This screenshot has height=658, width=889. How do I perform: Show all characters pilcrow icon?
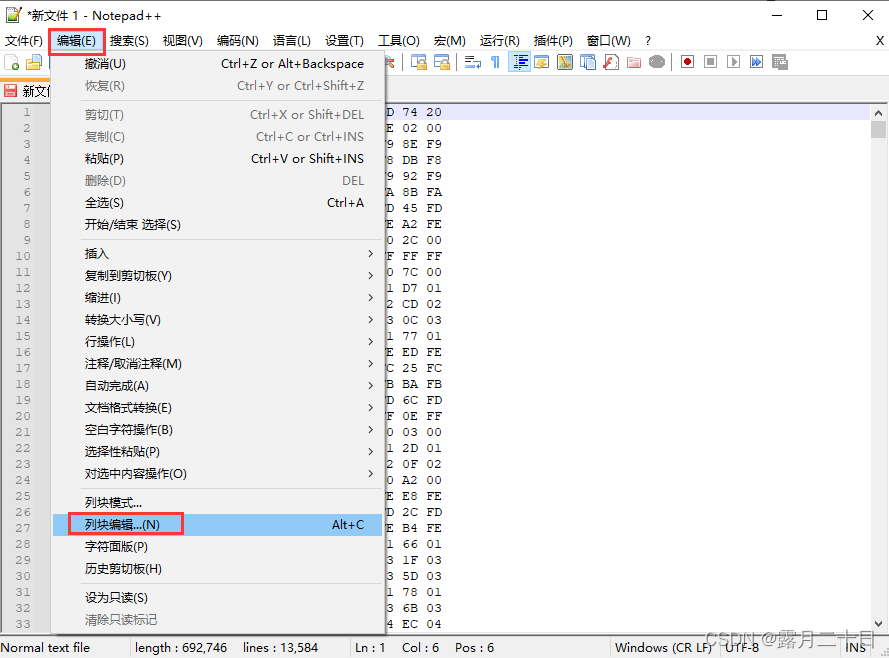pyautogui.click(x=496, y=62)
